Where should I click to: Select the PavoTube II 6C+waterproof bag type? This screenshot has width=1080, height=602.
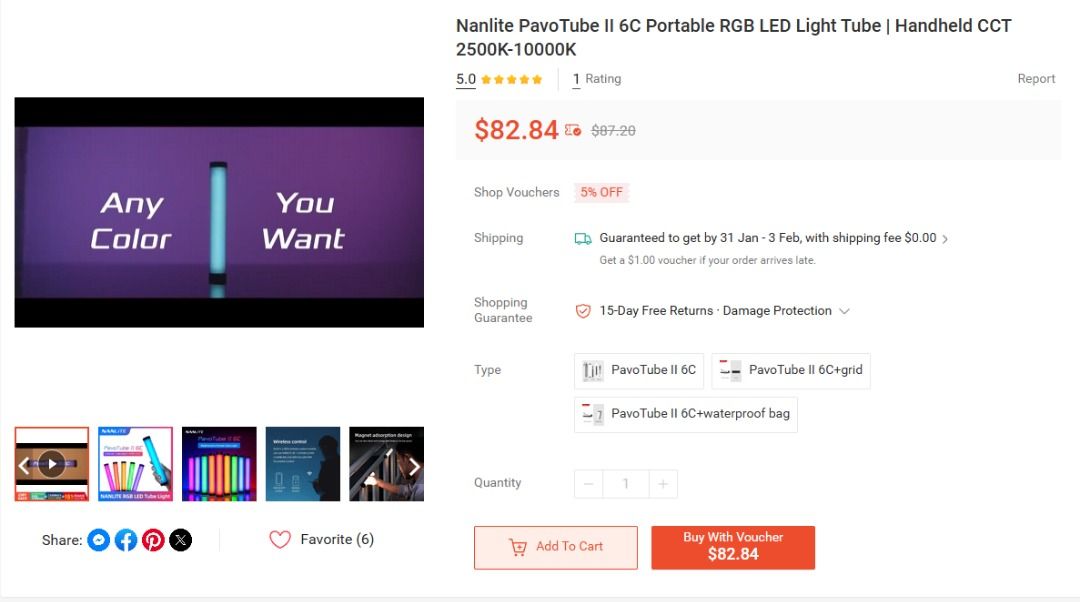(685, 414)
